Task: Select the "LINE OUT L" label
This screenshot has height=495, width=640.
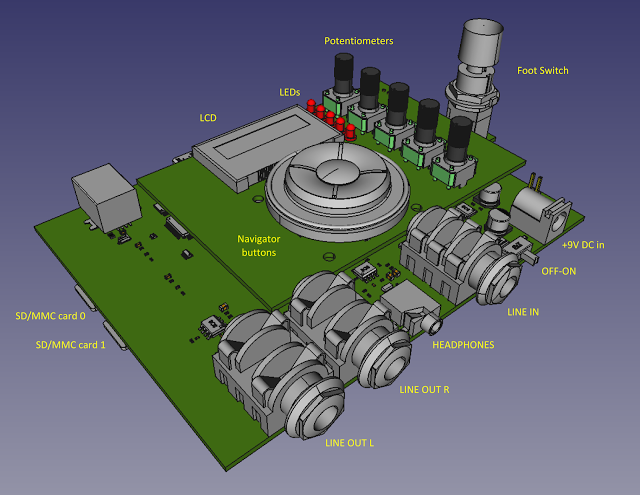Action: (x=349, y=440)
